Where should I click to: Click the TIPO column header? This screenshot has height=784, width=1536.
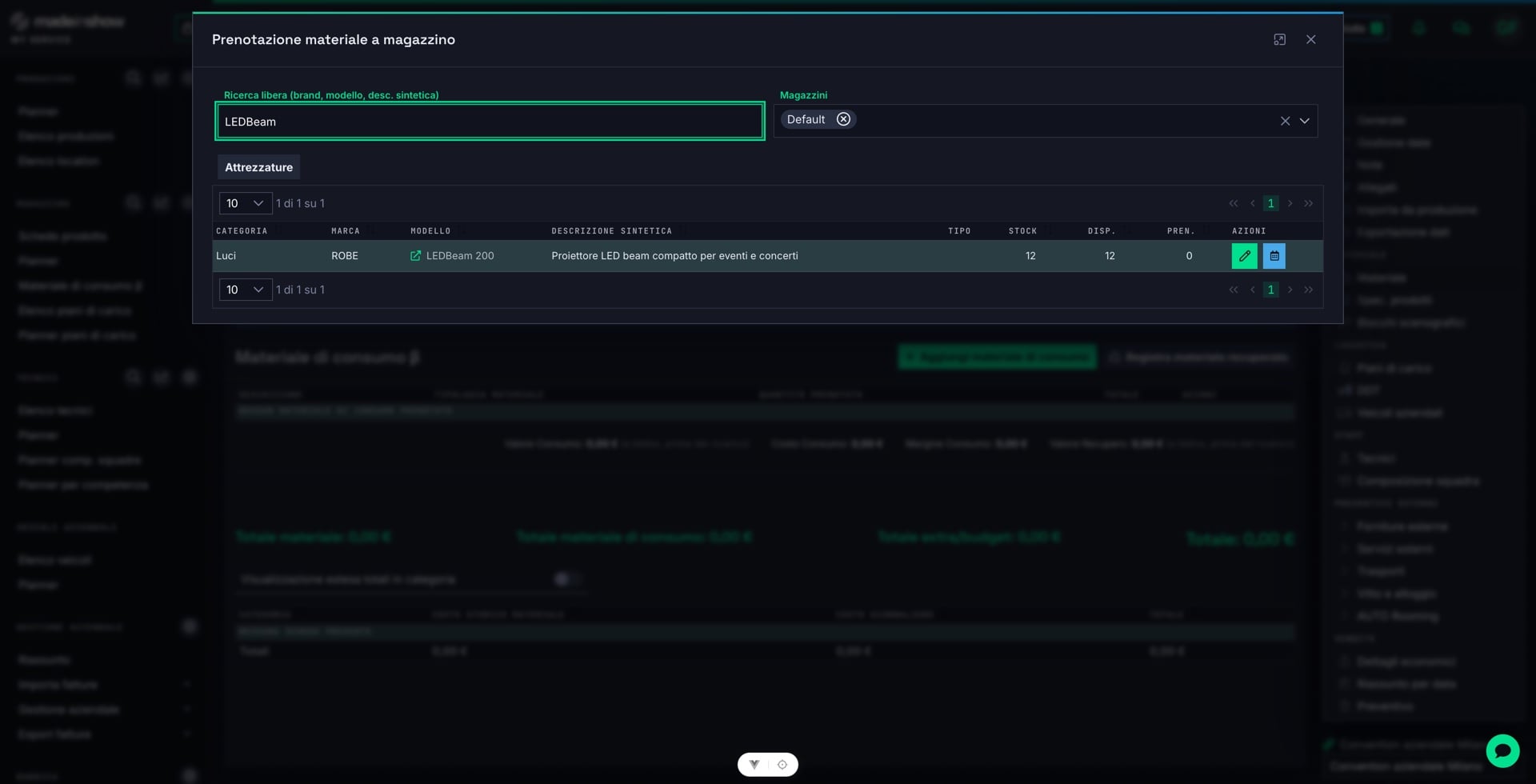click(x=959, y=231)
